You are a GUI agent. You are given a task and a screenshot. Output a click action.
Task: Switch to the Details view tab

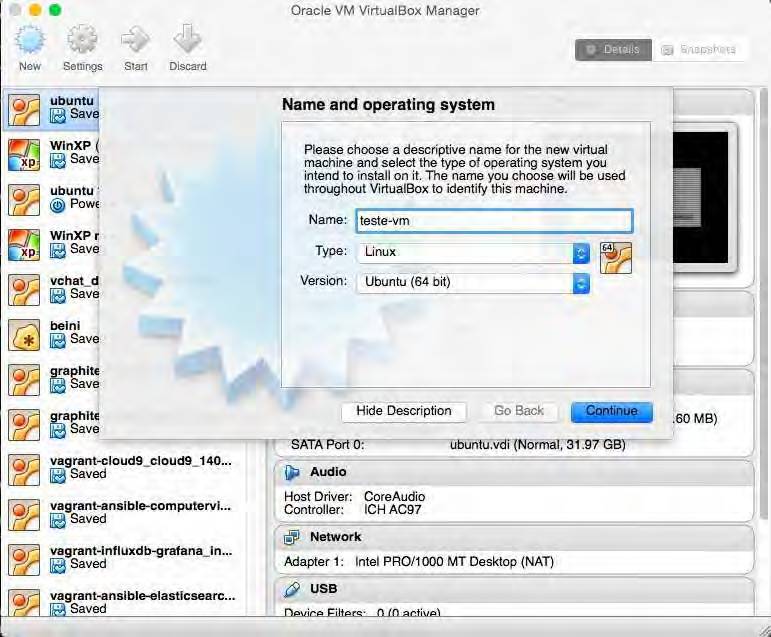tap(613, 50)
